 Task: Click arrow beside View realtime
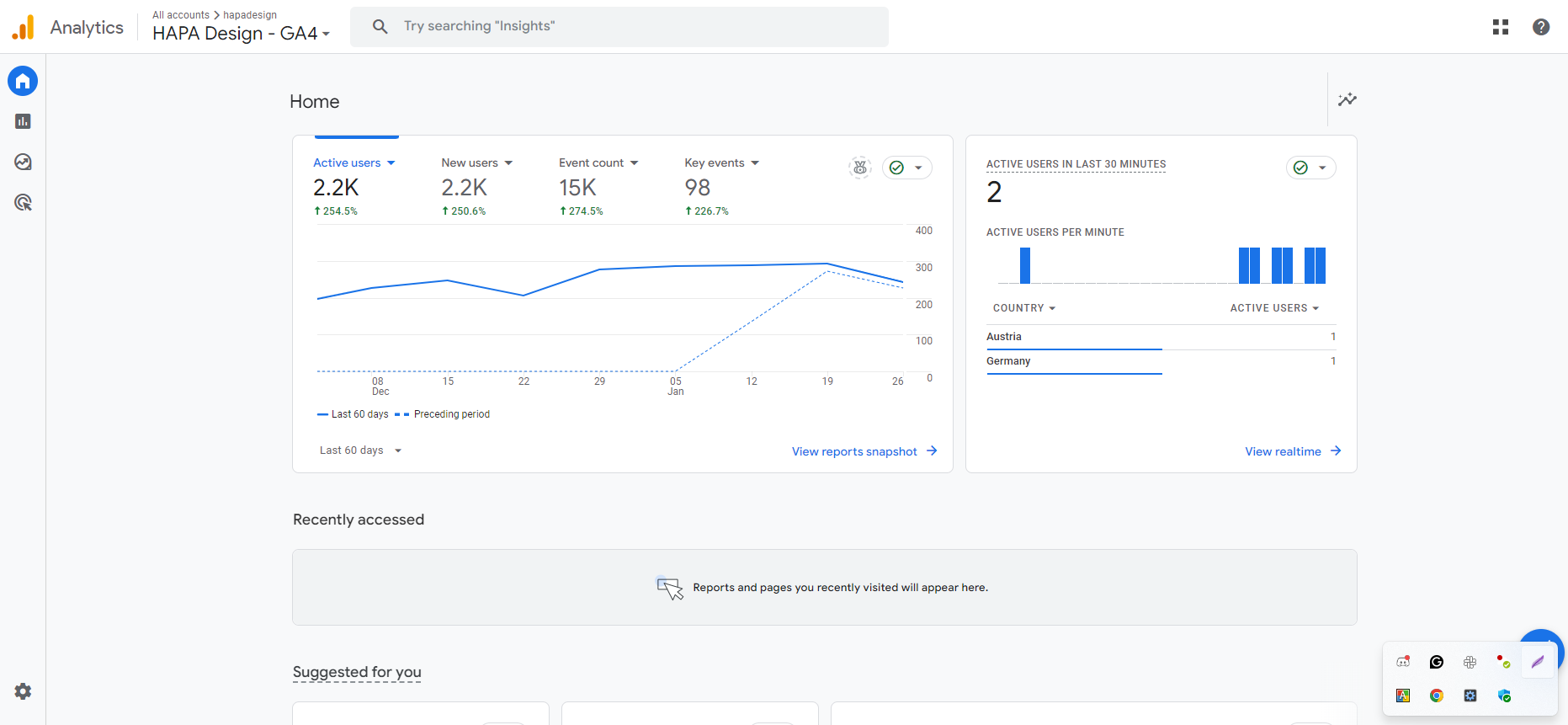click(1336, 451)
